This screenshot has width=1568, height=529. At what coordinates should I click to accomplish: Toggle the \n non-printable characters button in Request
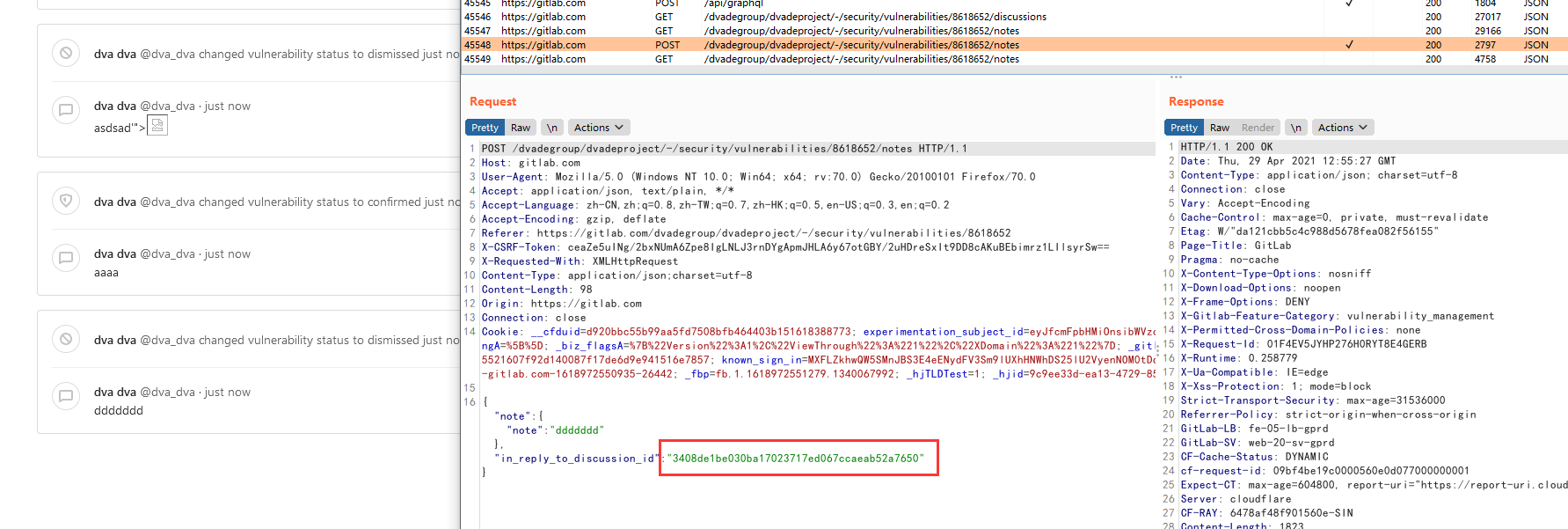(552, 128)
